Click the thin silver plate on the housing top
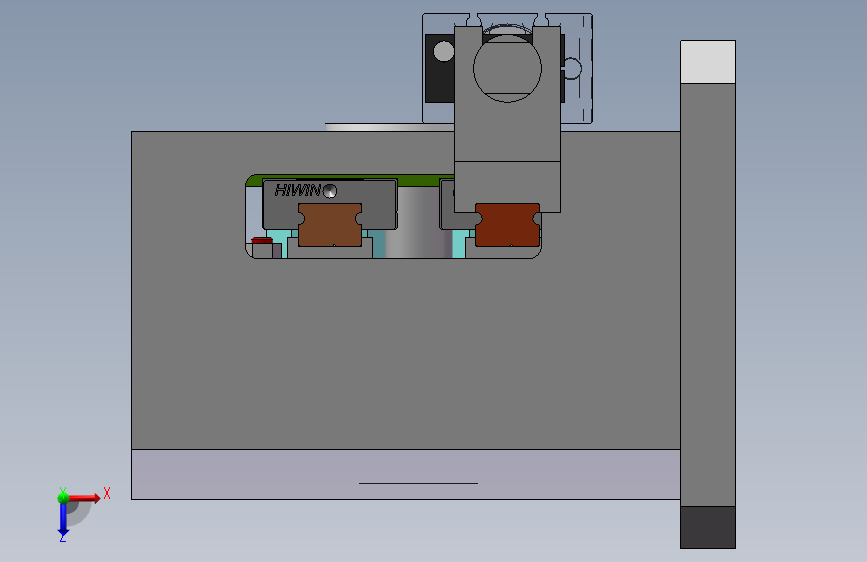Viewport: 867px width, 562px height. (390, 127)
